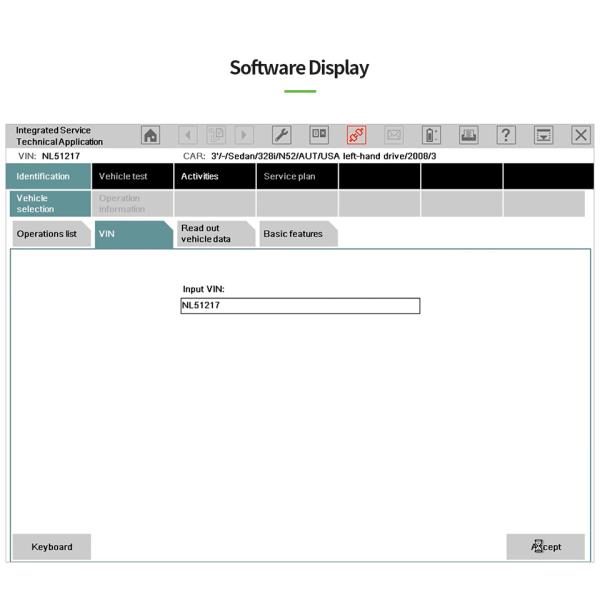This screenshot has height=600, width=600.
Task: Open the help question mark icon
Action: [506, 135]
